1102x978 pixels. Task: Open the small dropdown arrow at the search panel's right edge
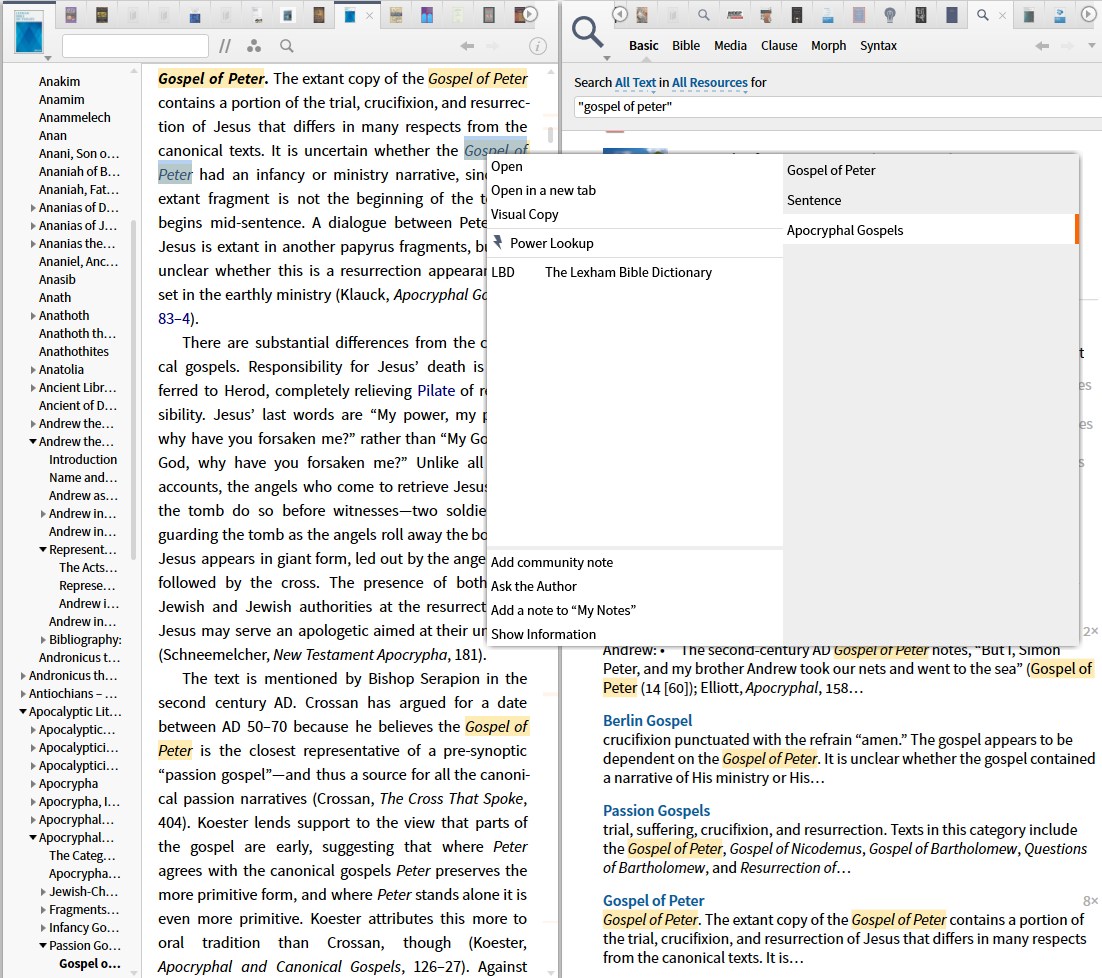[x=1091, y=46]
